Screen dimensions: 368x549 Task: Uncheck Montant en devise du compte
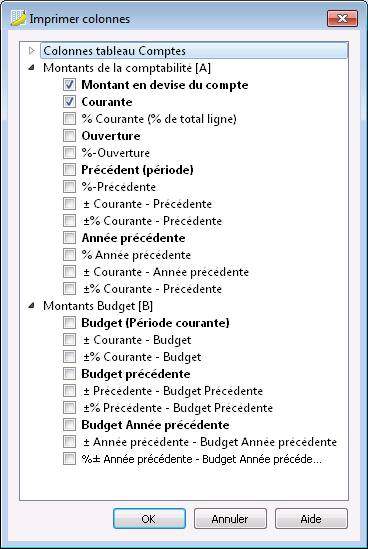69,84
